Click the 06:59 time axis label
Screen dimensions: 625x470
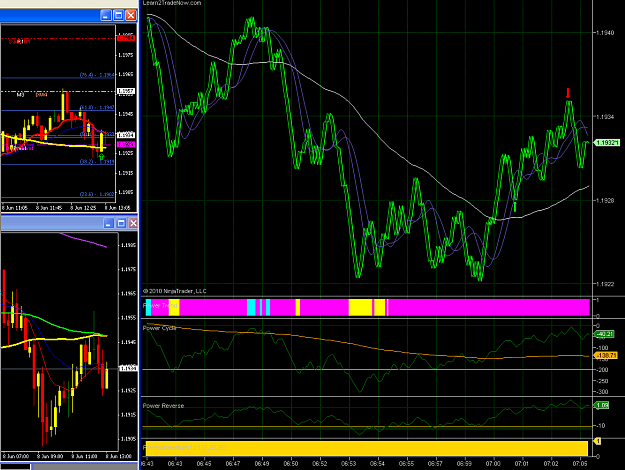click(464, 464)
